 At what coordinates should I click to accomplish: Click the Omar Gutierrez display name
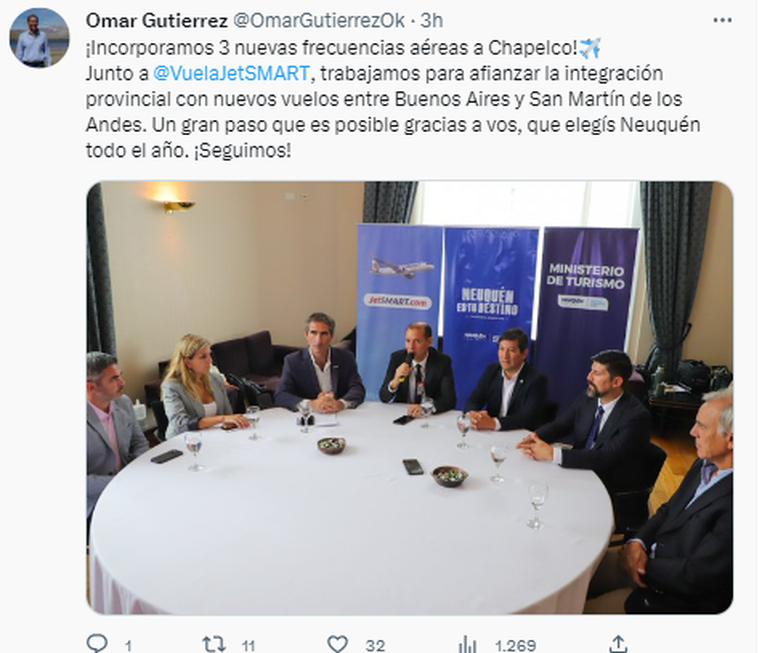(x=157, y=21)
